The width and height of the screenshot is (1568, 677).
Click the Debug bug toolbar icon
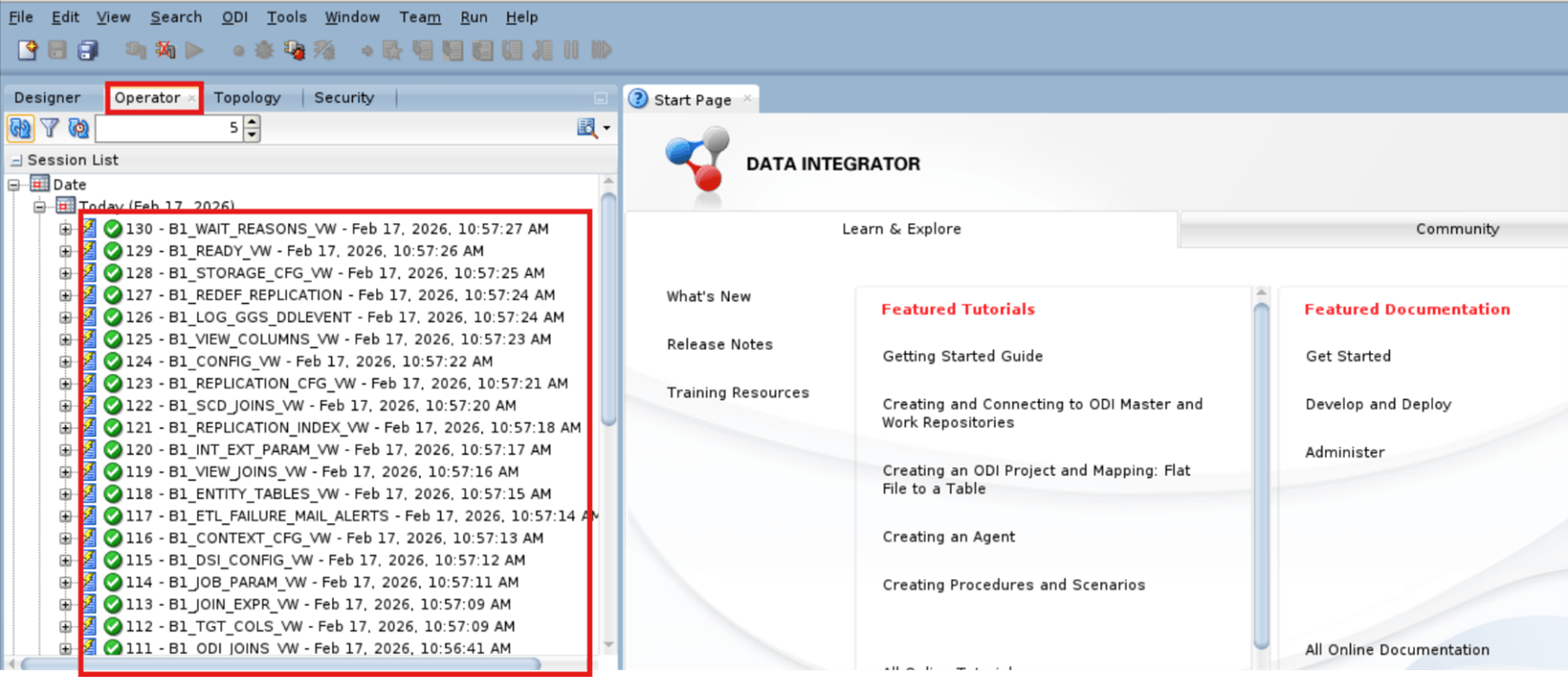tap(264, 50)
